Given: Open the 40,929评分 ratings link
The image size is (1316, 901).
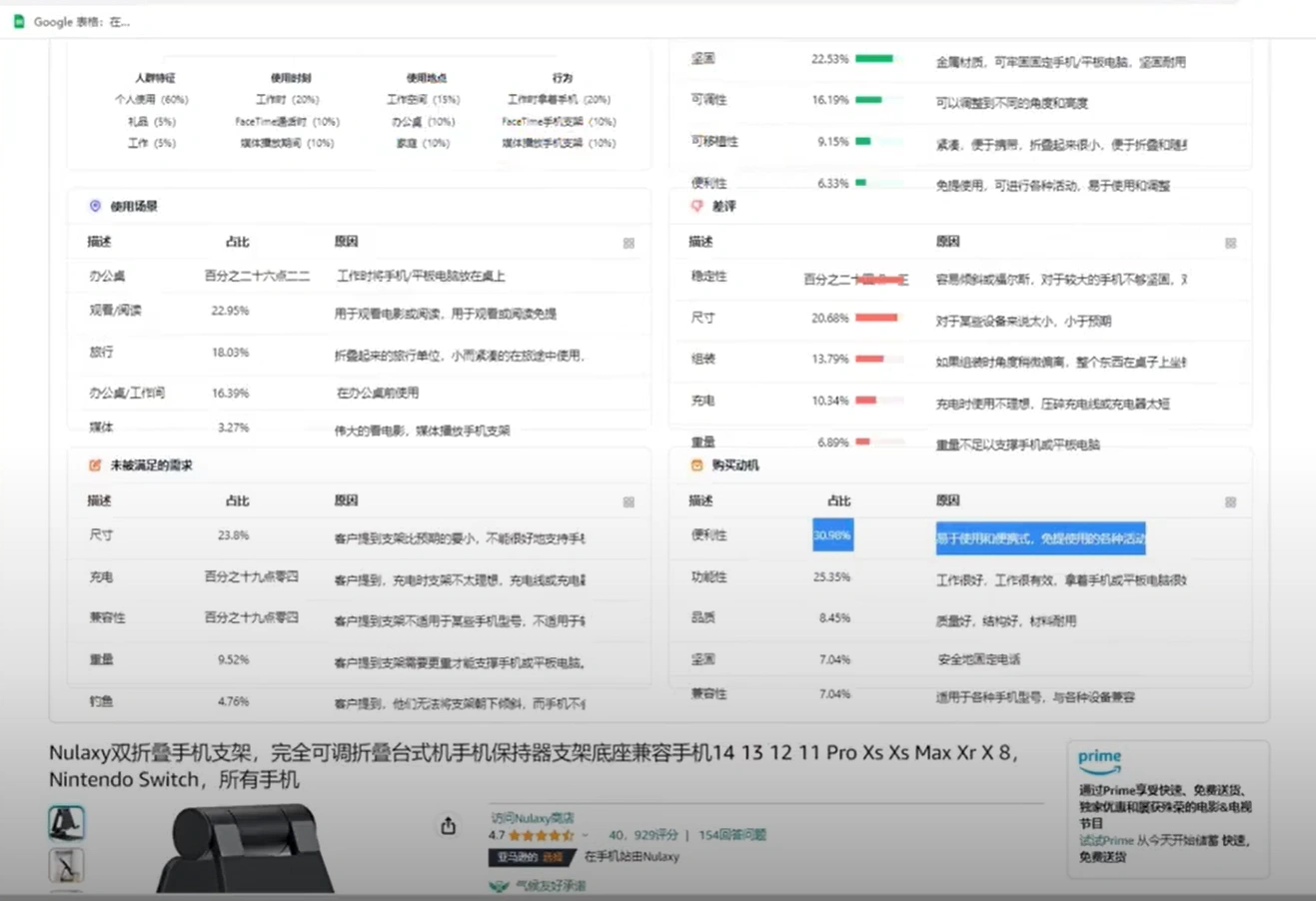Looking at the screenshot, I should (644, 835).
